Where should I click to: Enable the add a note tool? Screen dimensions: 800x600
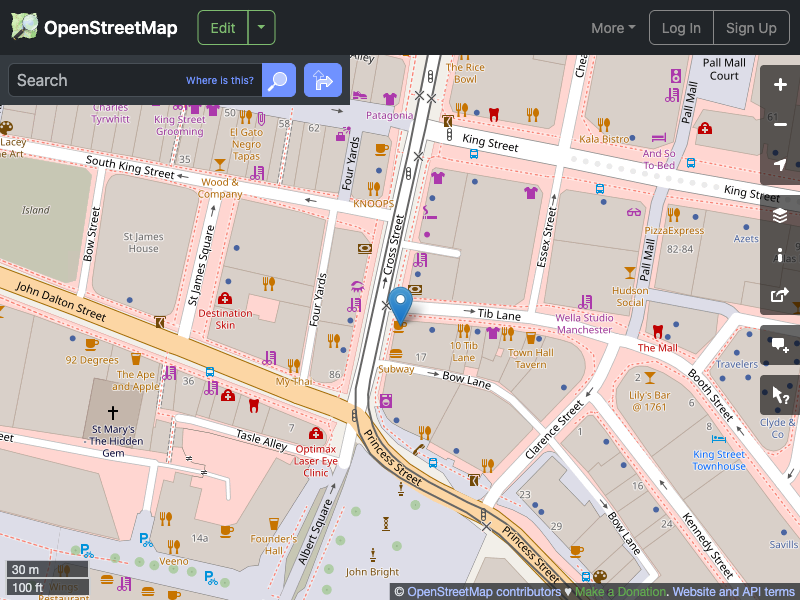pyautogui.click(x=780, y=347)
